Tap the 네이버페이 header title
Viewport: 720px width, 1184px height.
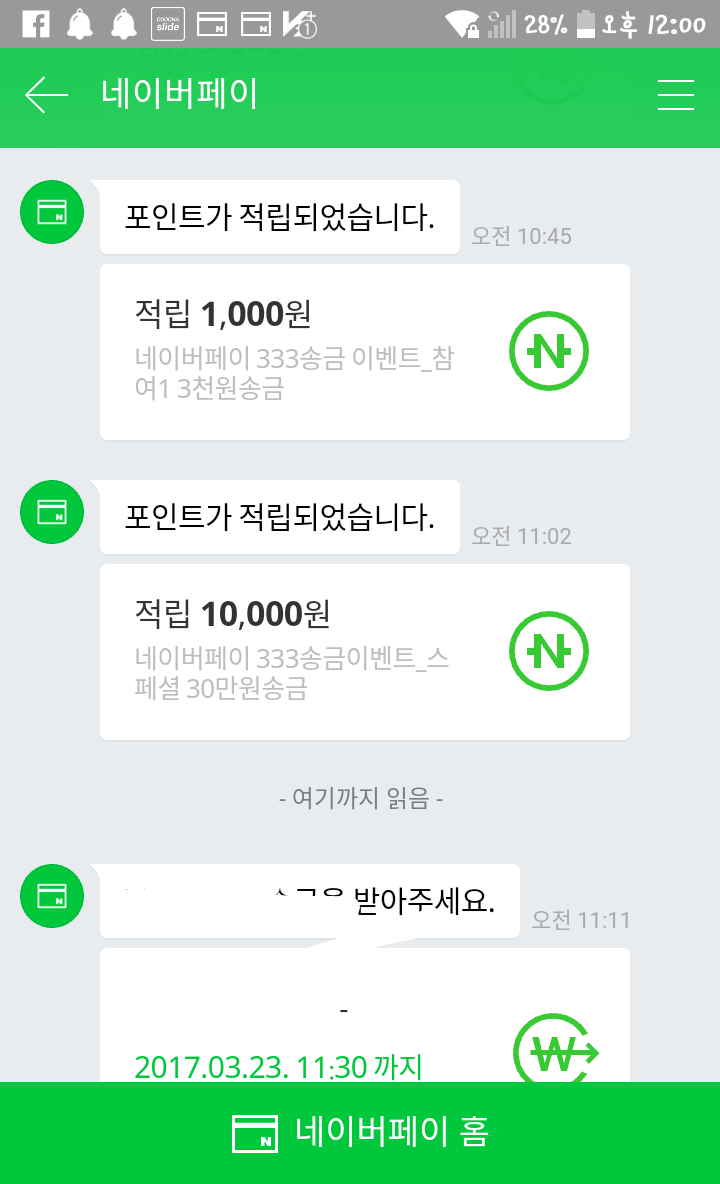[180, 95]
